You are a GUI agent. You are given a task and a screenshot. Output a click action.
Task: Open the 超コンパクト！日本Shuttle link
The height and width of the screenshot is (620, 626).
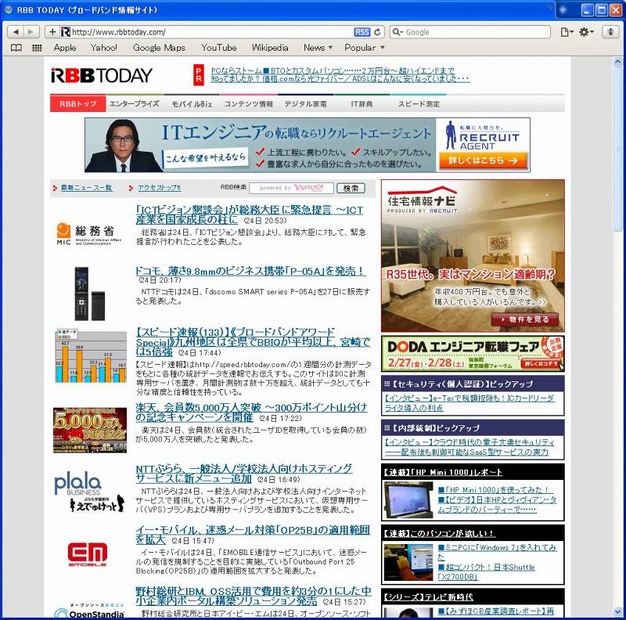point(486,572)
